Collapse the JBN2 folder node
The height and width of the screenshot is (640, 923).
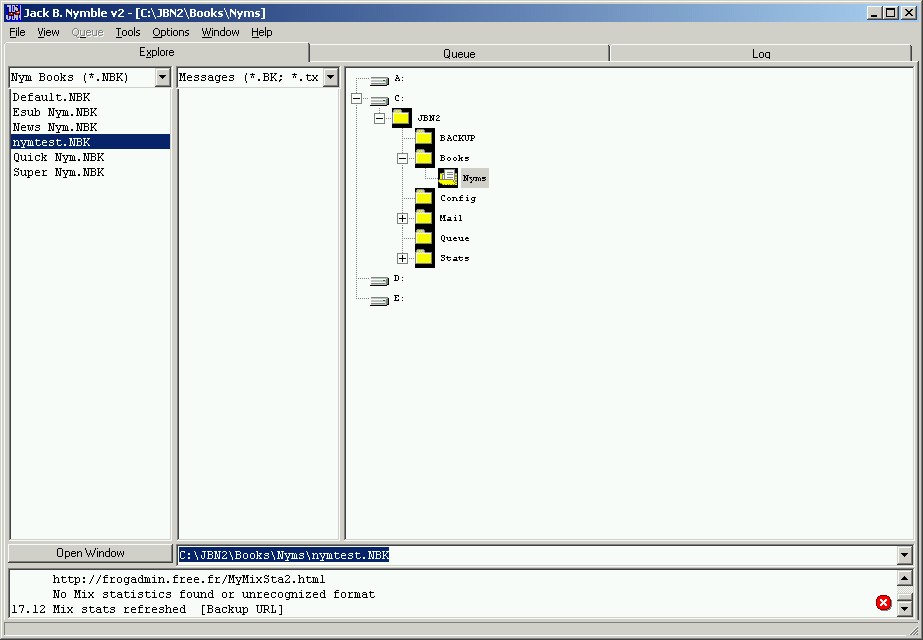pos(380,118)
